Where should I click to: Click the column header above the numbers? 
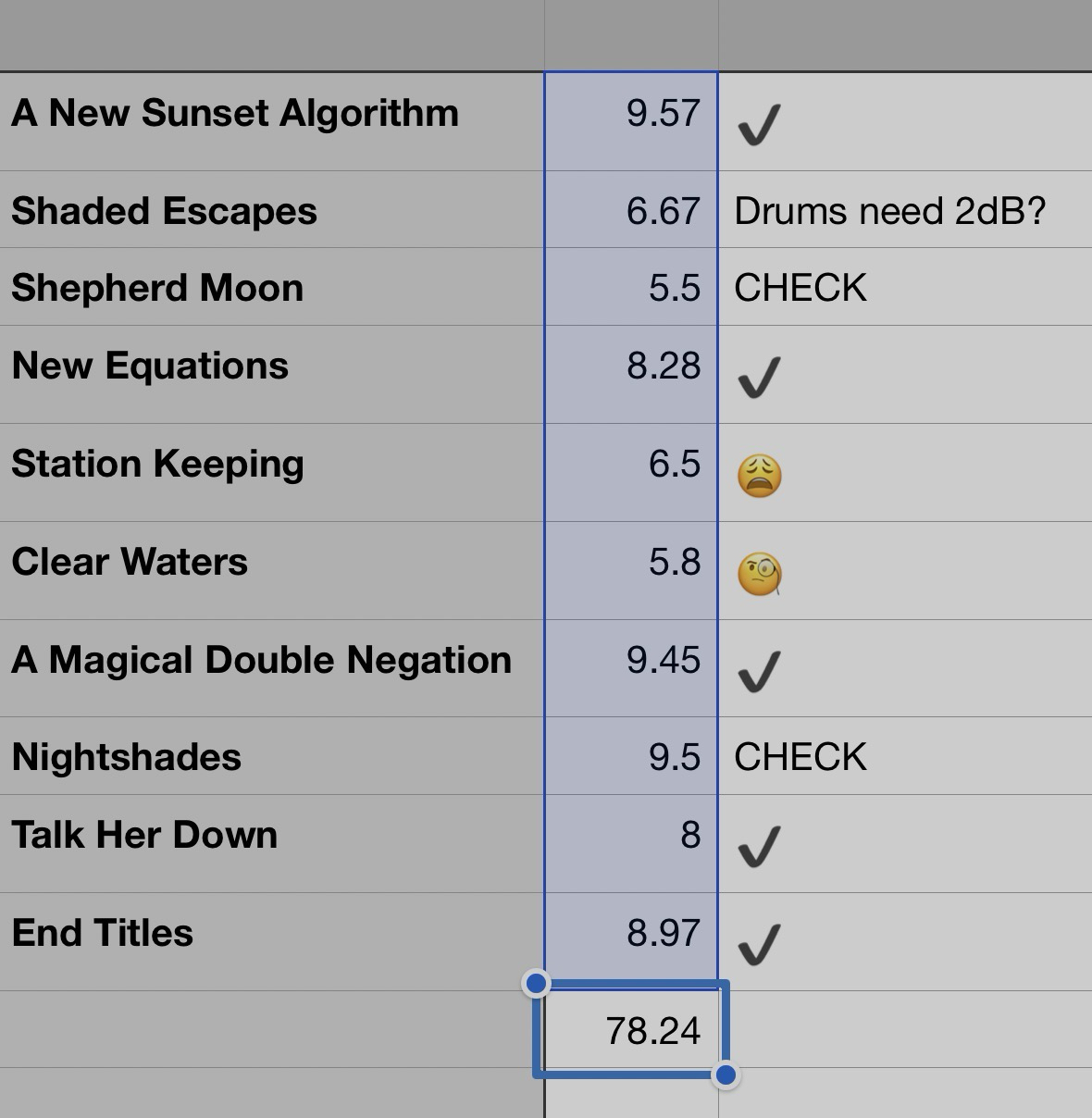point(631,35)
